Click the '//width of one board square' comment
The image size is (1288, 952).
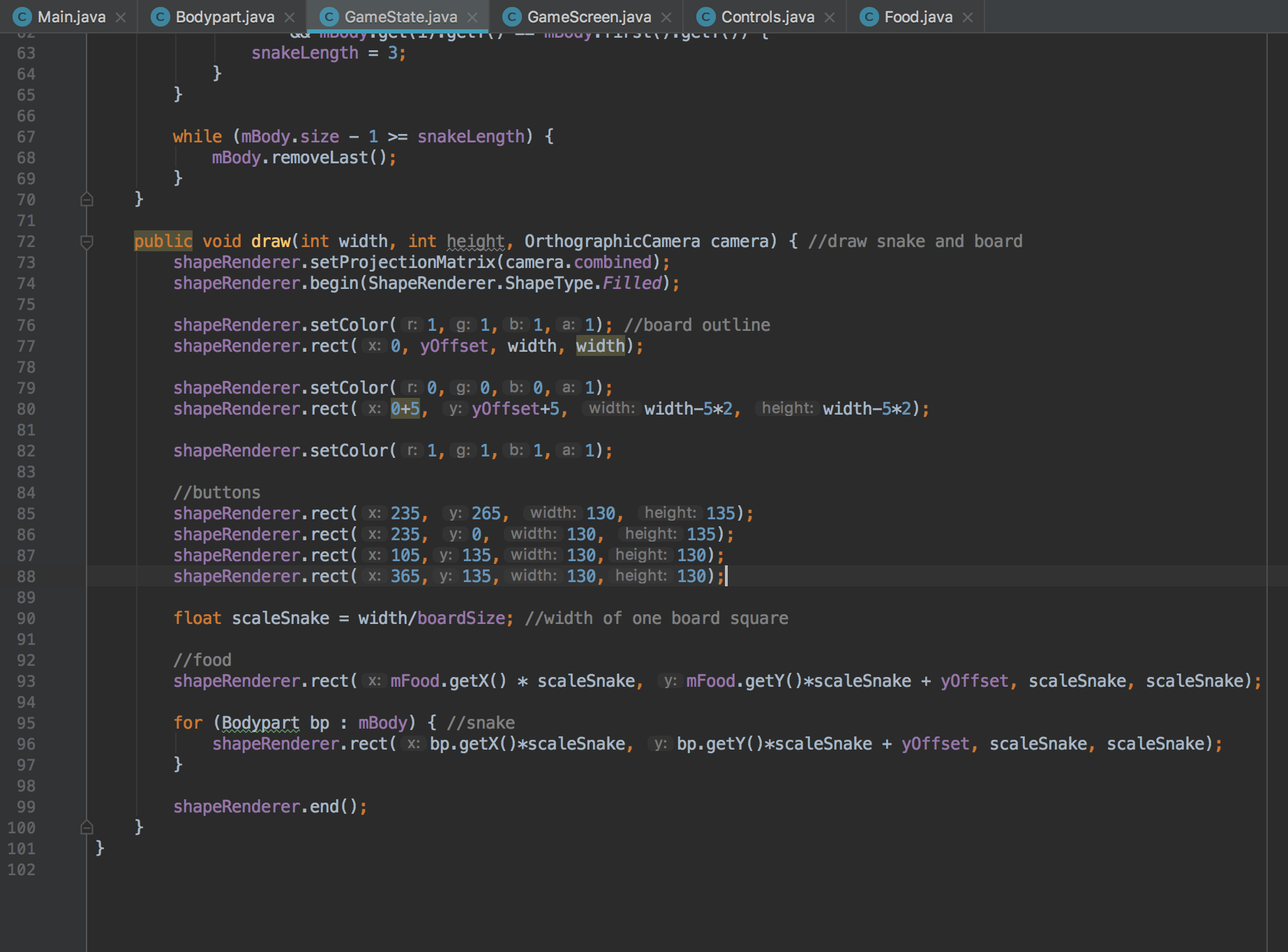[x=657, y=618]
